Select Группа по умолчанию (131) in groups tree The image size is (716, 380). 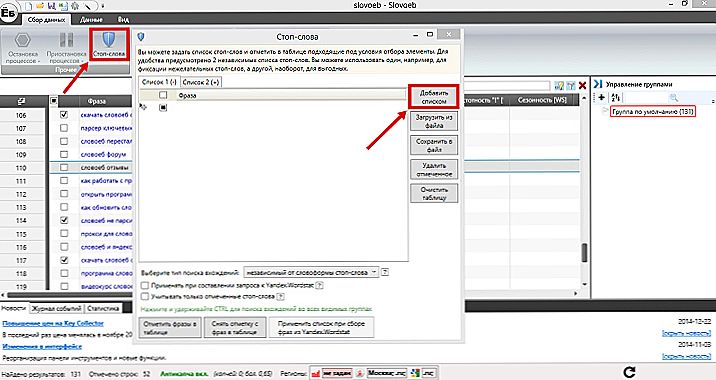[653, 111]
